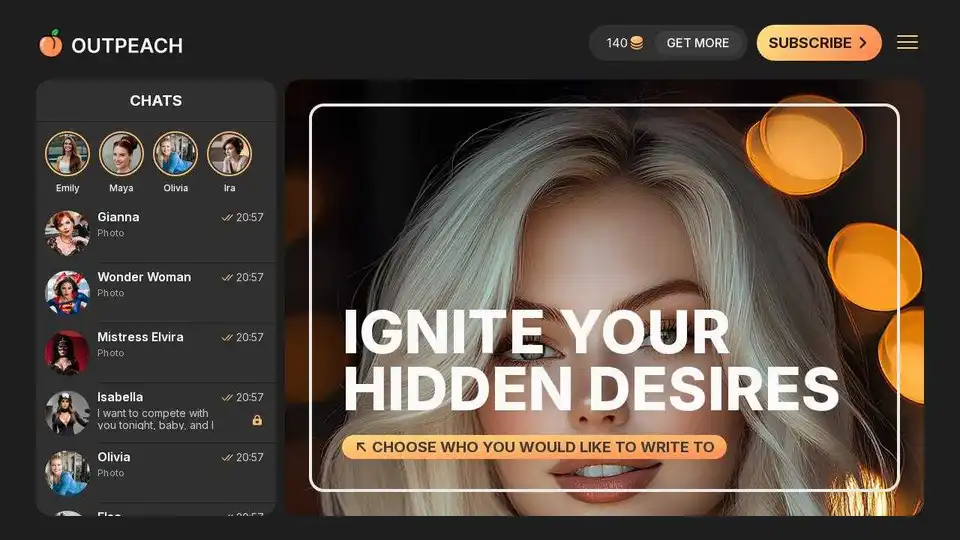Open the hamburger menu icon
This screenshot has width=960, height=540.
[907, 42]
